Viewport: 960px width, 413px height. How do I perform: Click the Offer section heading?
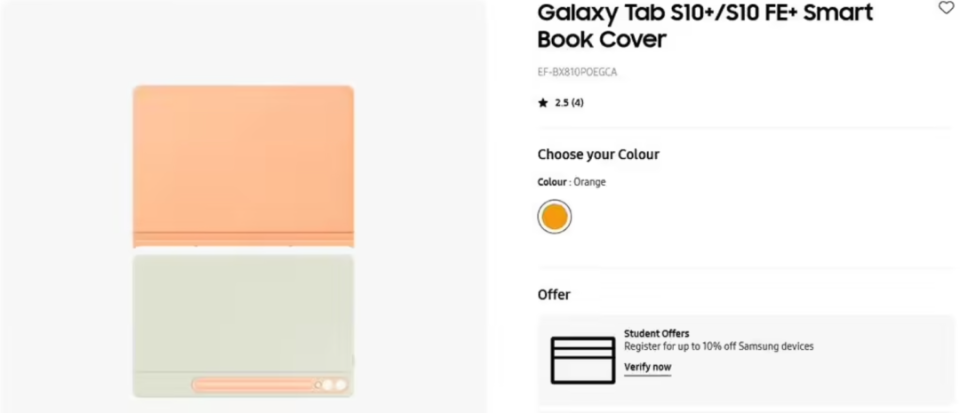click(x=554, y=294)
